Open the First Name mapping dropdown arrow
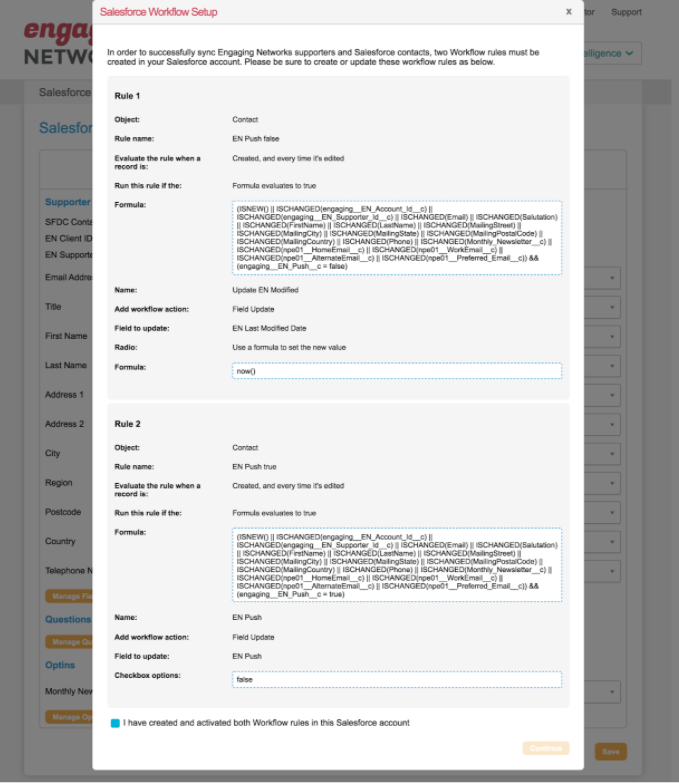The image size is (679, 783). 611,337
